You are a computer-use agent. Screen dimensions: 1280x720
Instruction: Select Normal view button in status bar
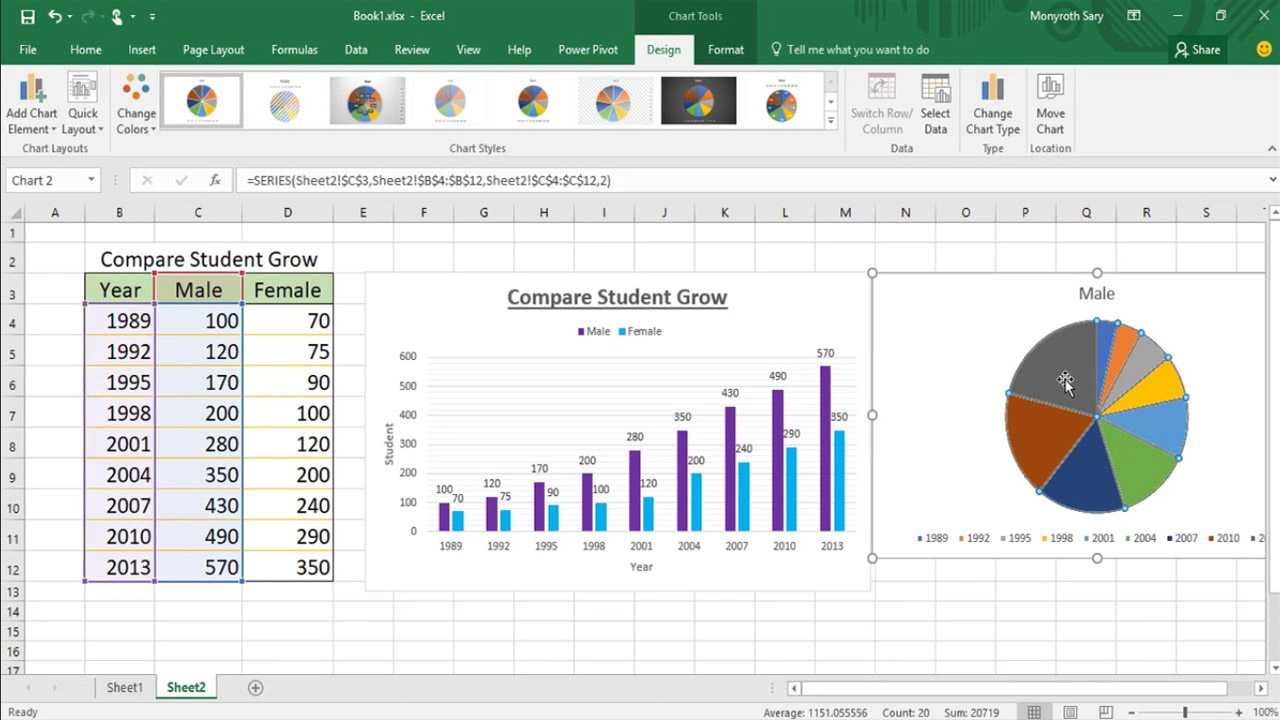pyautogui.click(x=1034, y=712)
